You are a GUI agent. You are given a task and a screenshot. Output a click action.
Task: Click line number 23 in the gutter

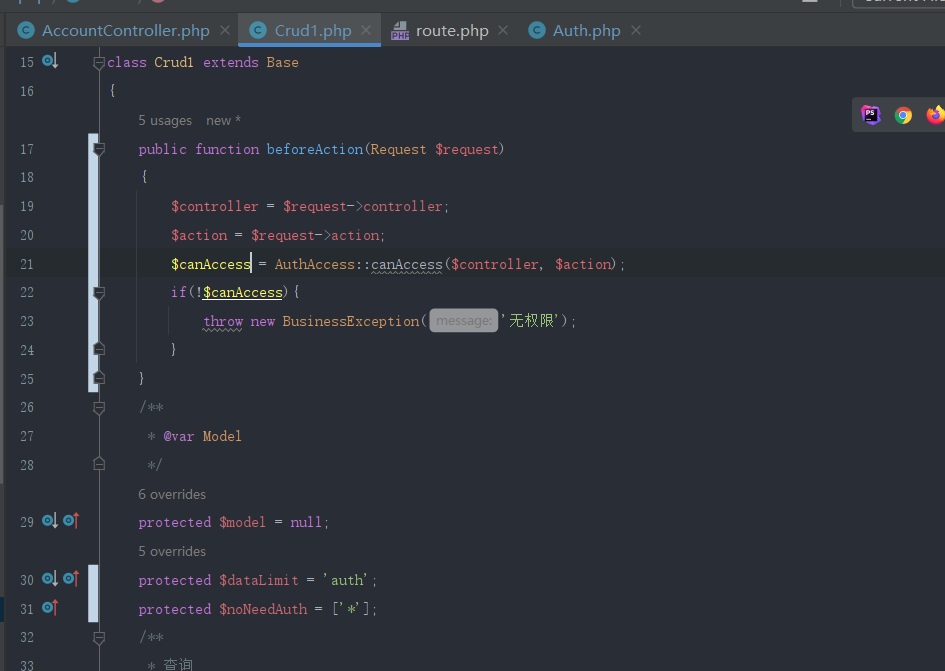point(27,321)
